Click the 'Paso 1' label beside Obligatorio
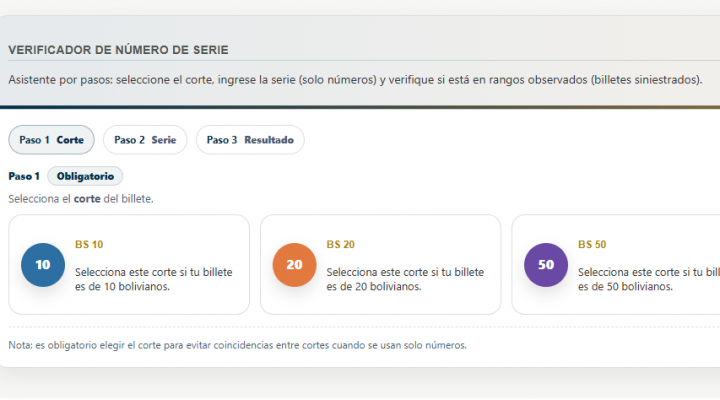720x400 pixels. pyautogui.click(x=23, y=176)
